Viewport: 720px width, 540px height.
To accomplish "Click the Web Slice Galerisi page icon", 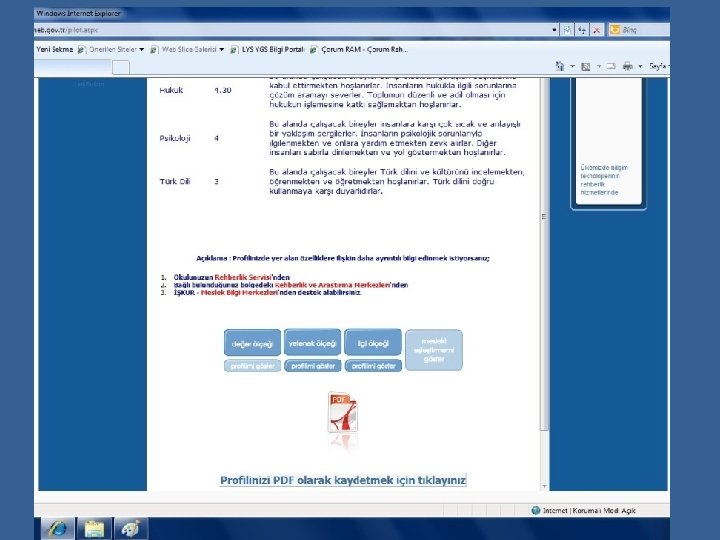I will pyautogui.click(x=154, y=49).
